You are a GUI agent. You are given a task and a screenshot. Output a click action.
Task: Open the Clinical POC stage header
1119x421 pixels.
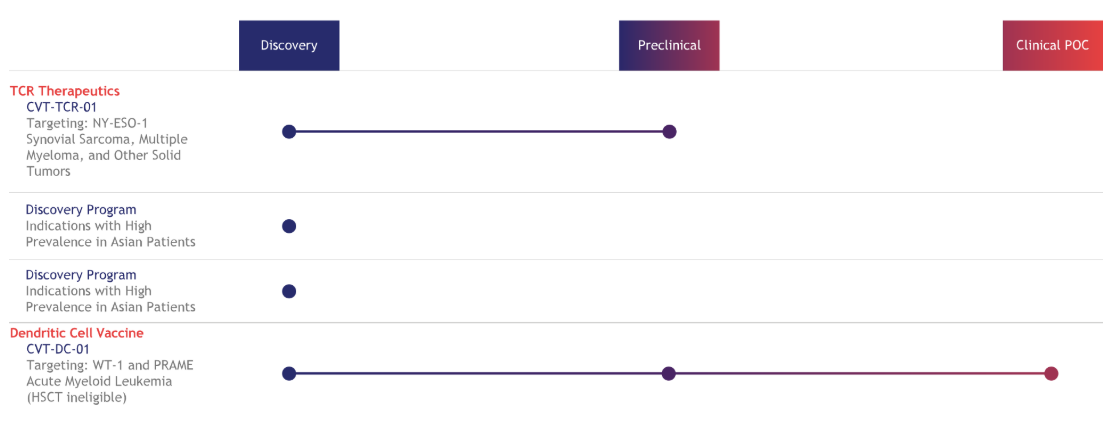[x=1052, y=45]
